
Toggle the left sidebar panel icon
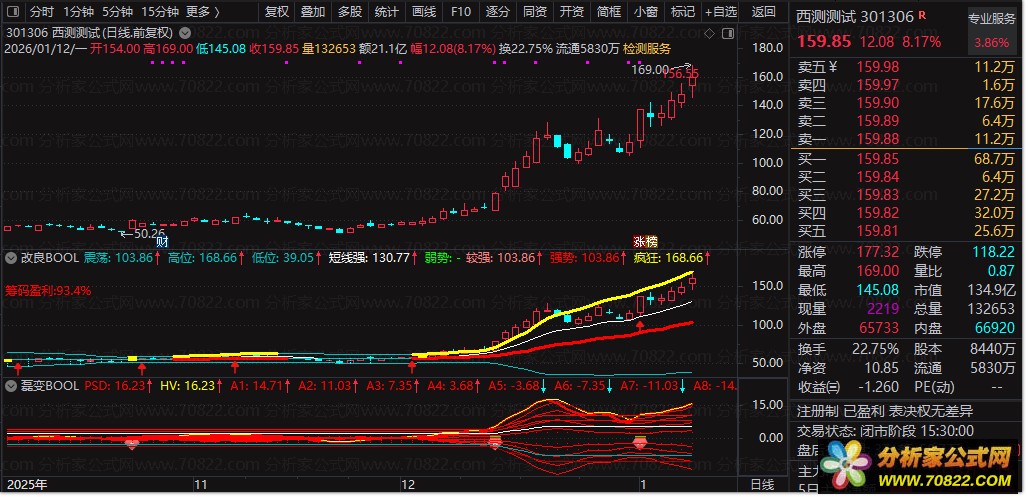tap(14, 11)
